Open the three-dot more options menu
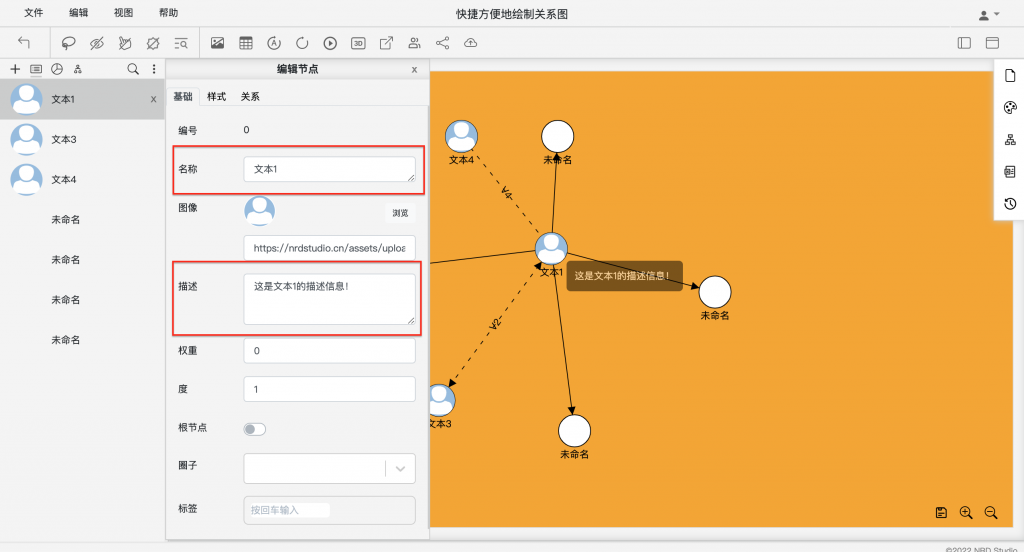Screen dimensions: 1024x552 (153, 69)
